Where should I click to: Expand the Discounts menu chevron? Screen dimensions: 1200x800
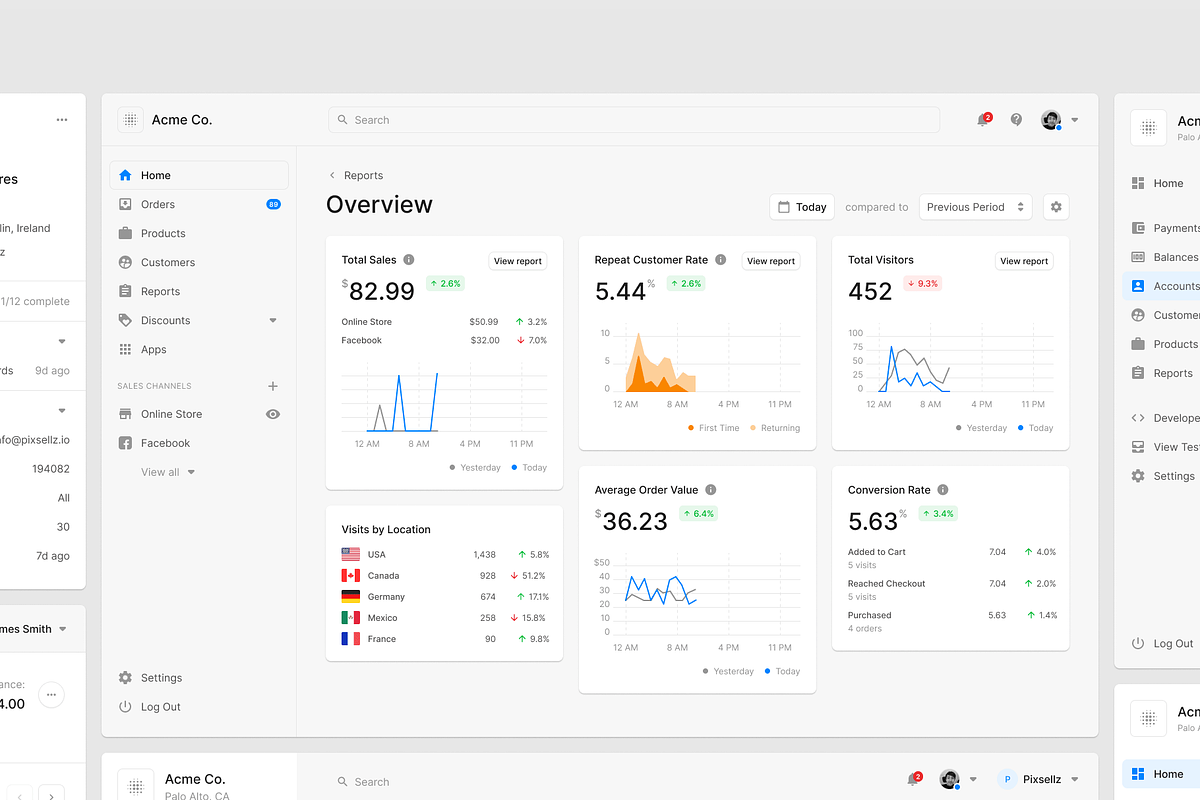point(272,320)
